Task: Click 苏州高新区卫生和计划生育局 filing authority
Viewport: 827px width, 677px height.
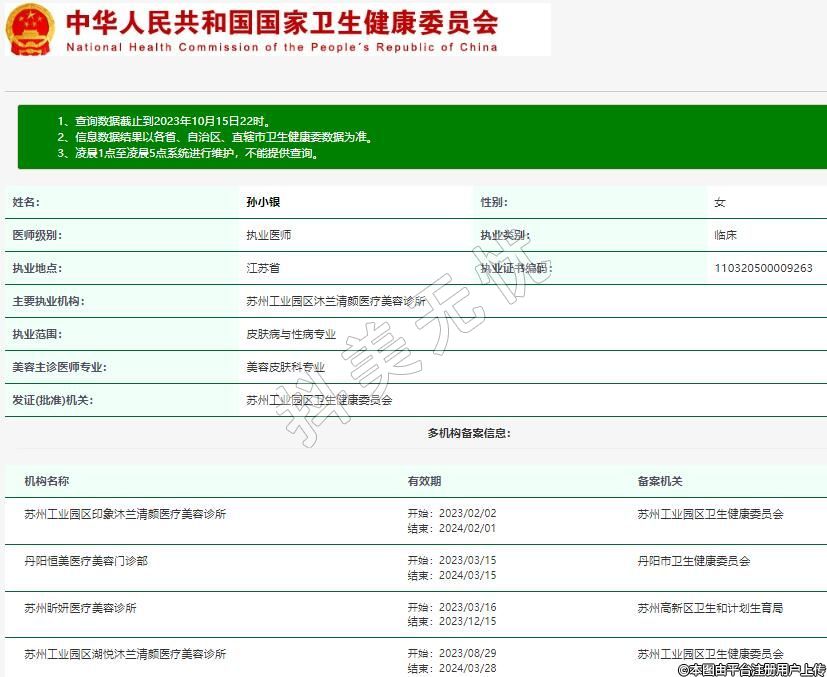Action: coord(710,607)
